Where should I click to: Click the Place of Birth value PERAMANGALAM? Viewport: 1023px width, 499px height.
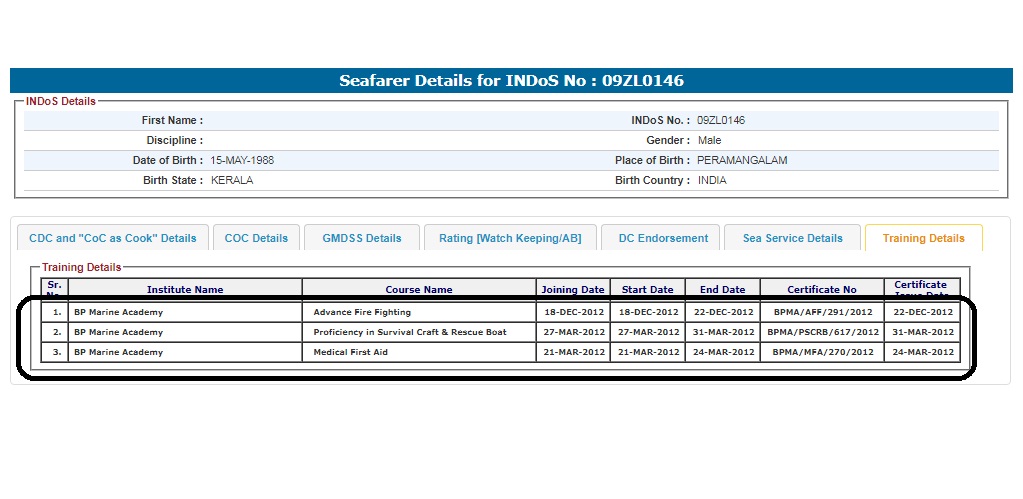tap(742, 160)
